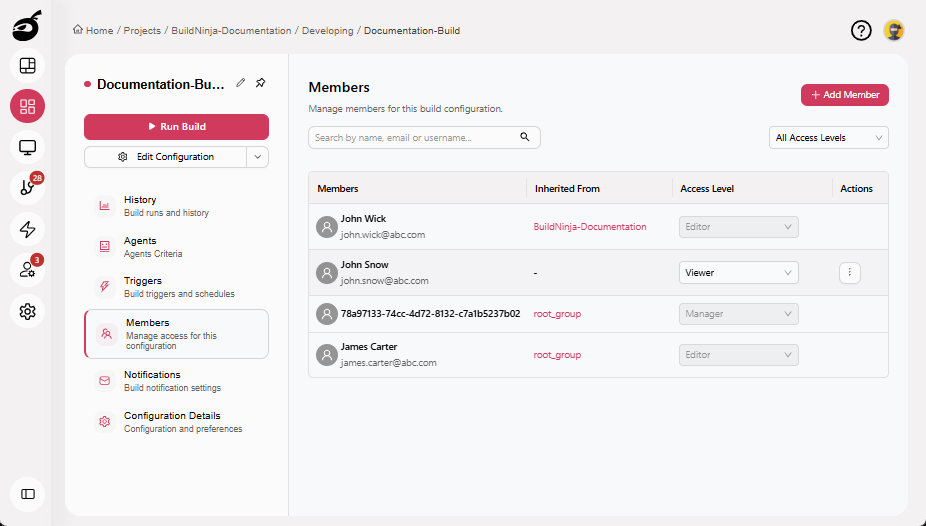Go to Developing in breadcrumb
The image size is (926, 526).
pos(327,31)
